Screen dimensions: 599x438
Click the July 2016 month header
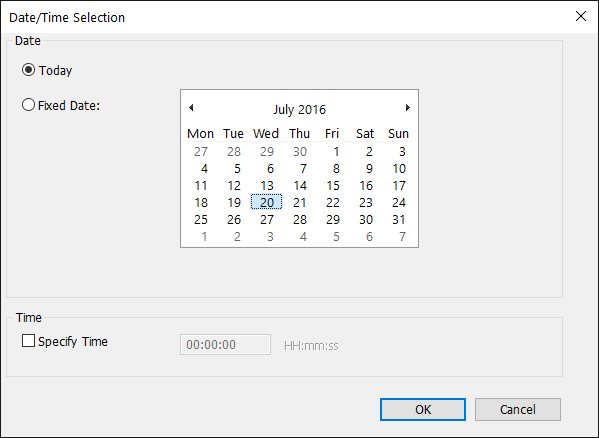point(300,110)
